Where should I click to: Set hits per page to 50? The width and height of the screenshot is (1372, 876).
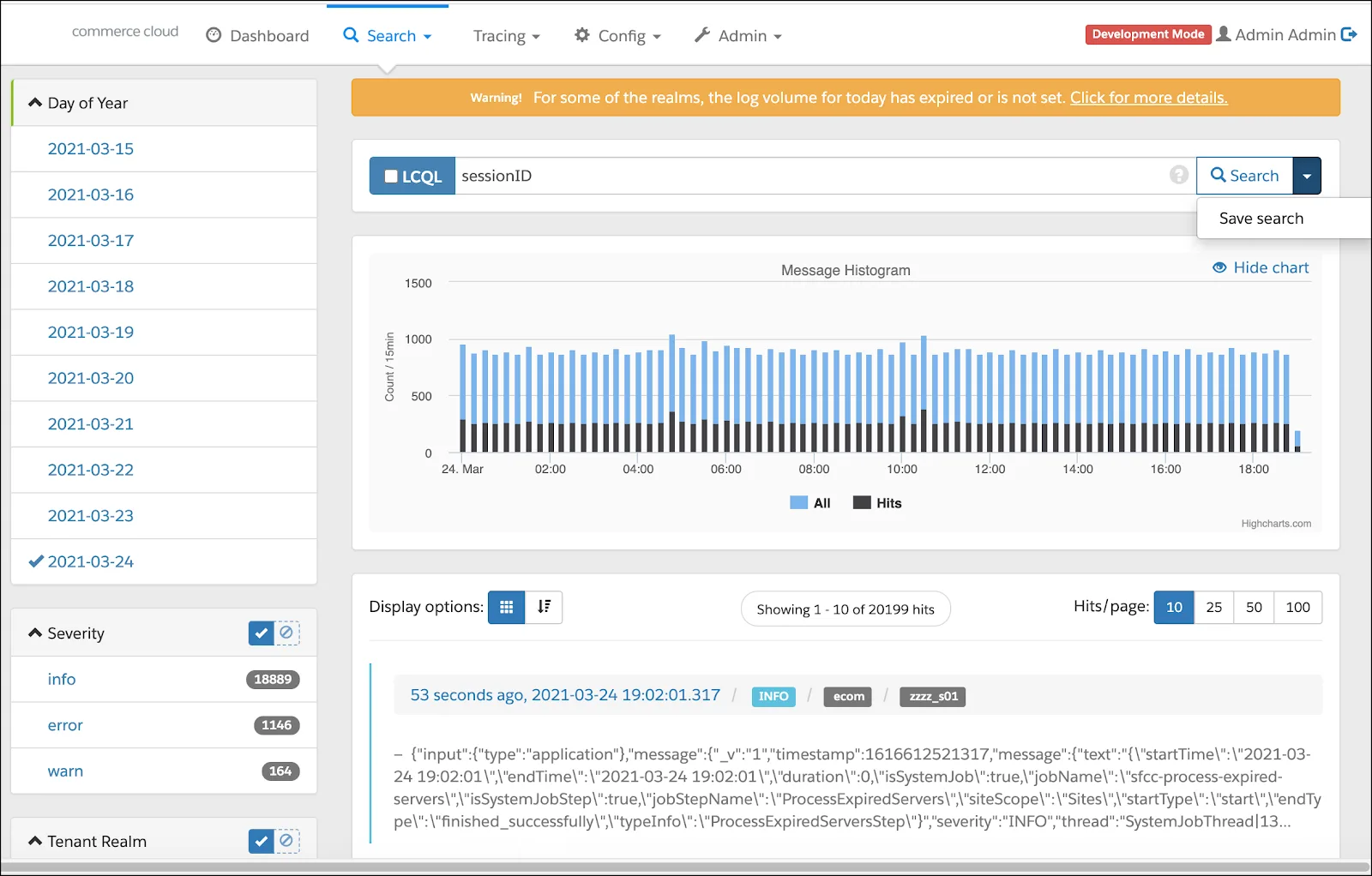pos(1254,607)
